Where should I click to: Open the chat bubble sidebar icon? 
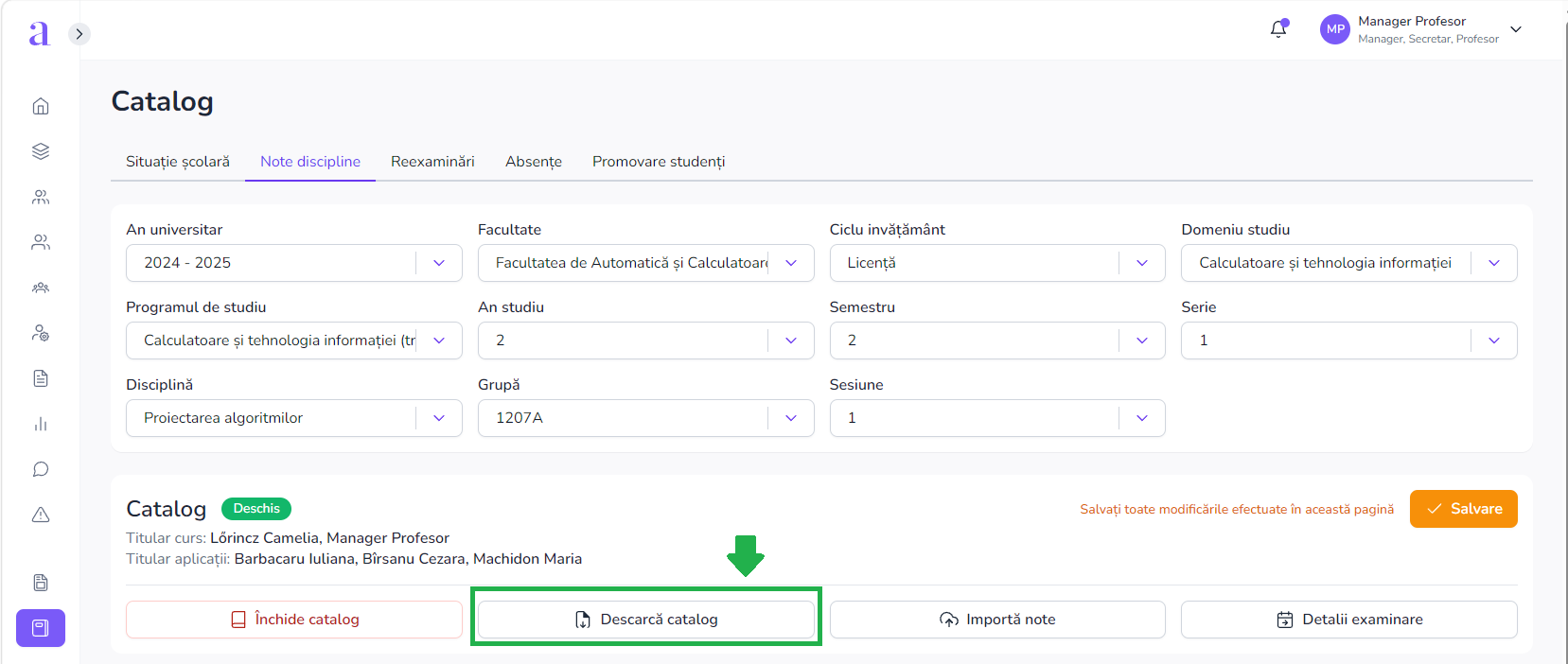pyautogui.click(x=41, y=469)
